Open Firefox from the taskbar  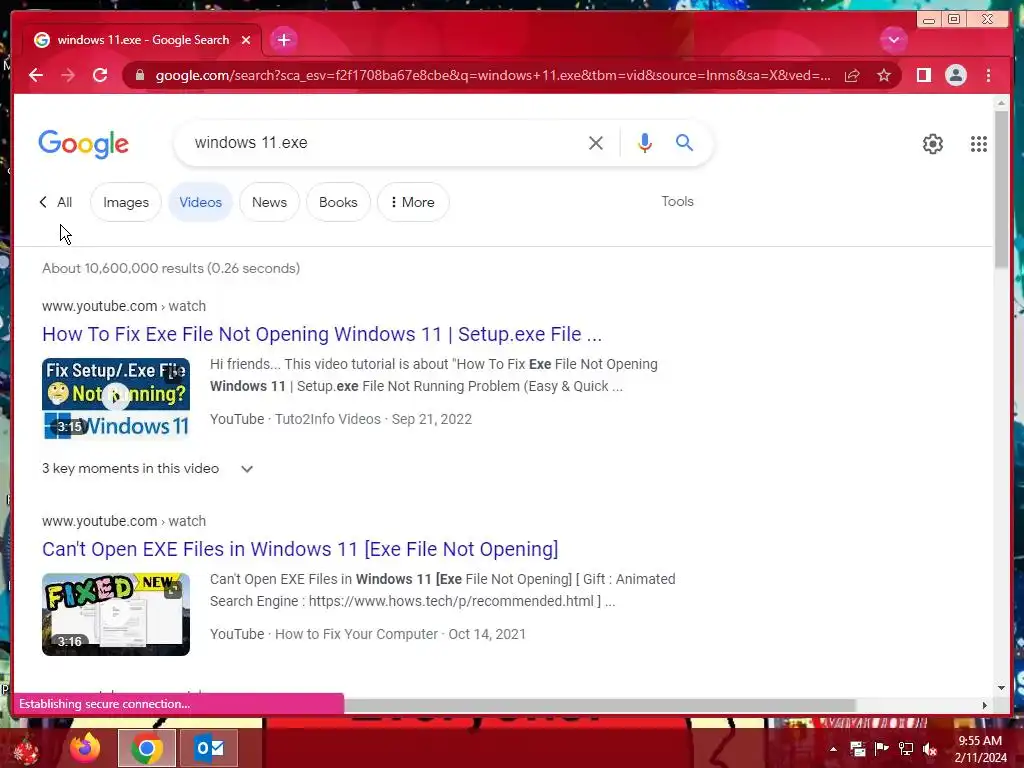(x=86, y=748)
